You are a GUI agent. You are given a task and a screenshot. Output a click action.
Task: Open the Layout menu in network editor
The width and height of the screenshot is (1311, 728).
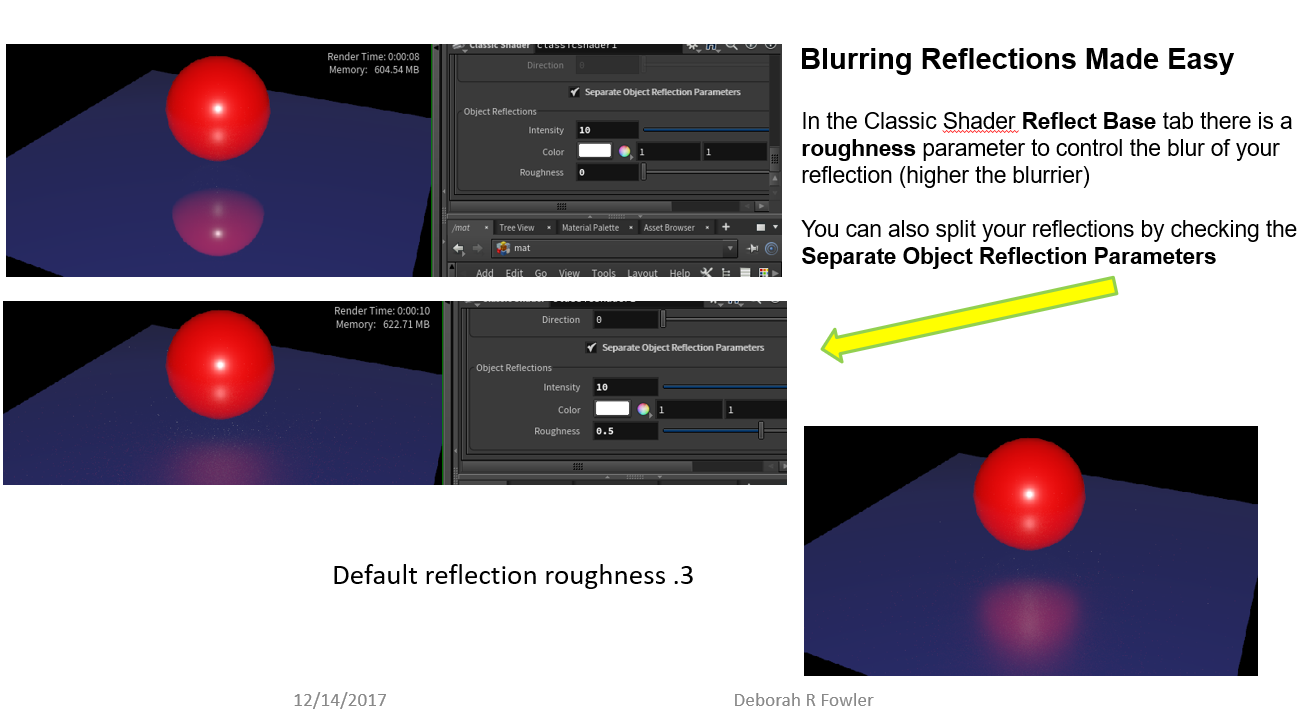642,273
